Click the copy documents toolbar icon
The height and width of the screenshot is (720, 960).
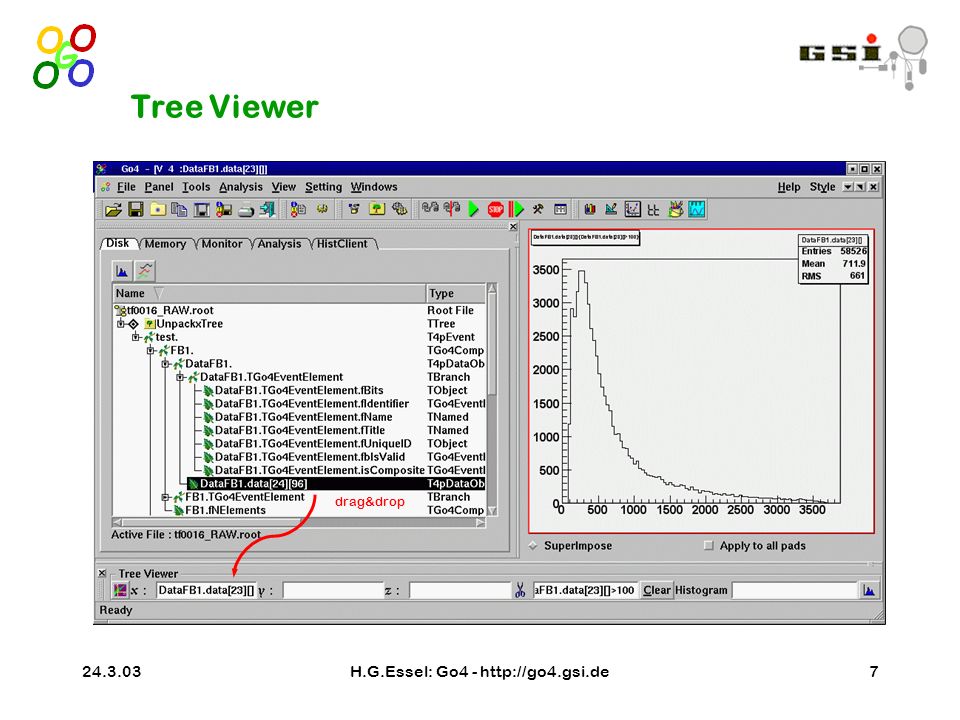pyautogui.click(x=179, y=210)
